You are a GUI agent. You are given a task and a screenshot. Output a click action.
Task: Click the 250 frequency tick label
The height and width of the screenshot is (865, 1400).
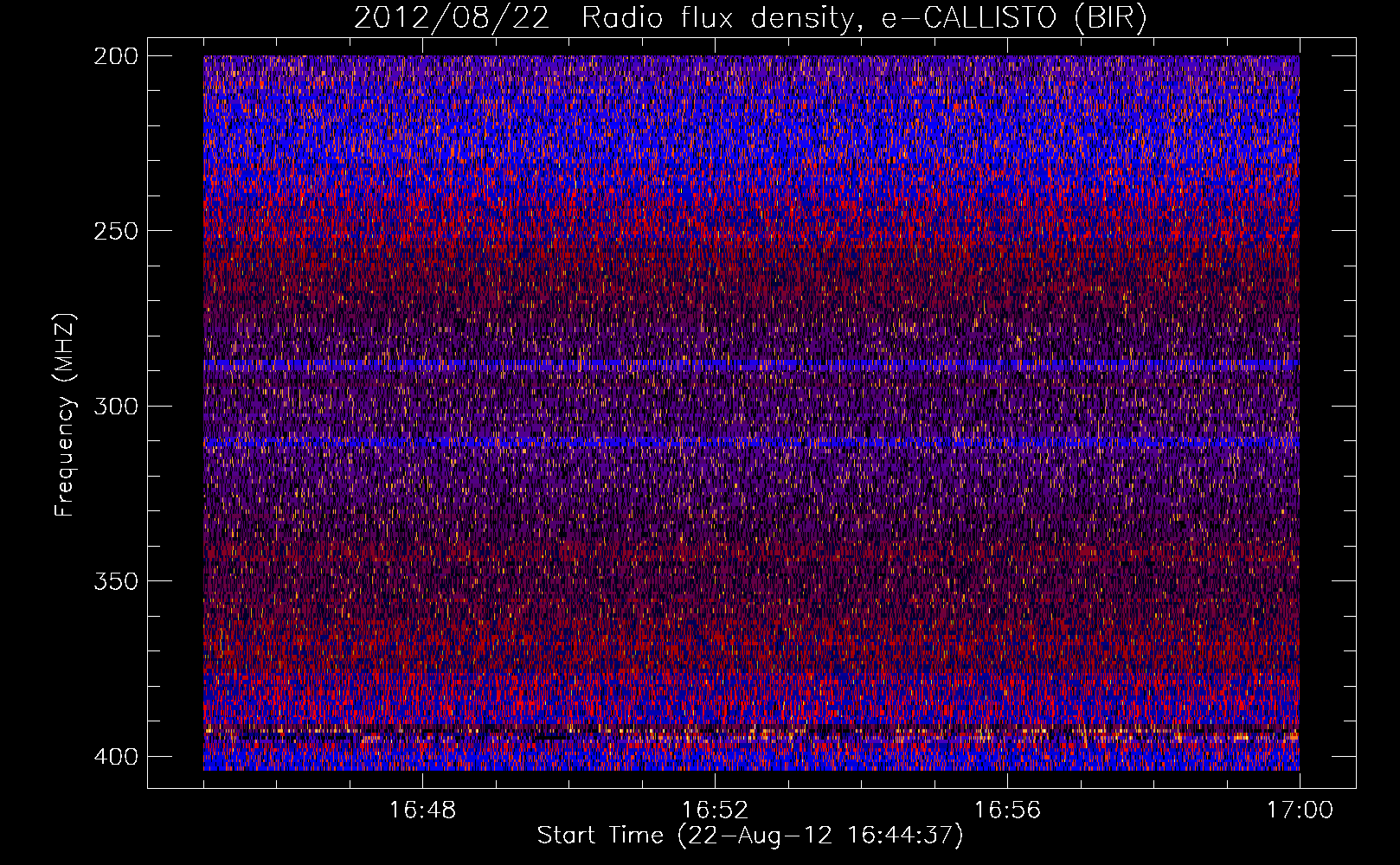(115, 231)
